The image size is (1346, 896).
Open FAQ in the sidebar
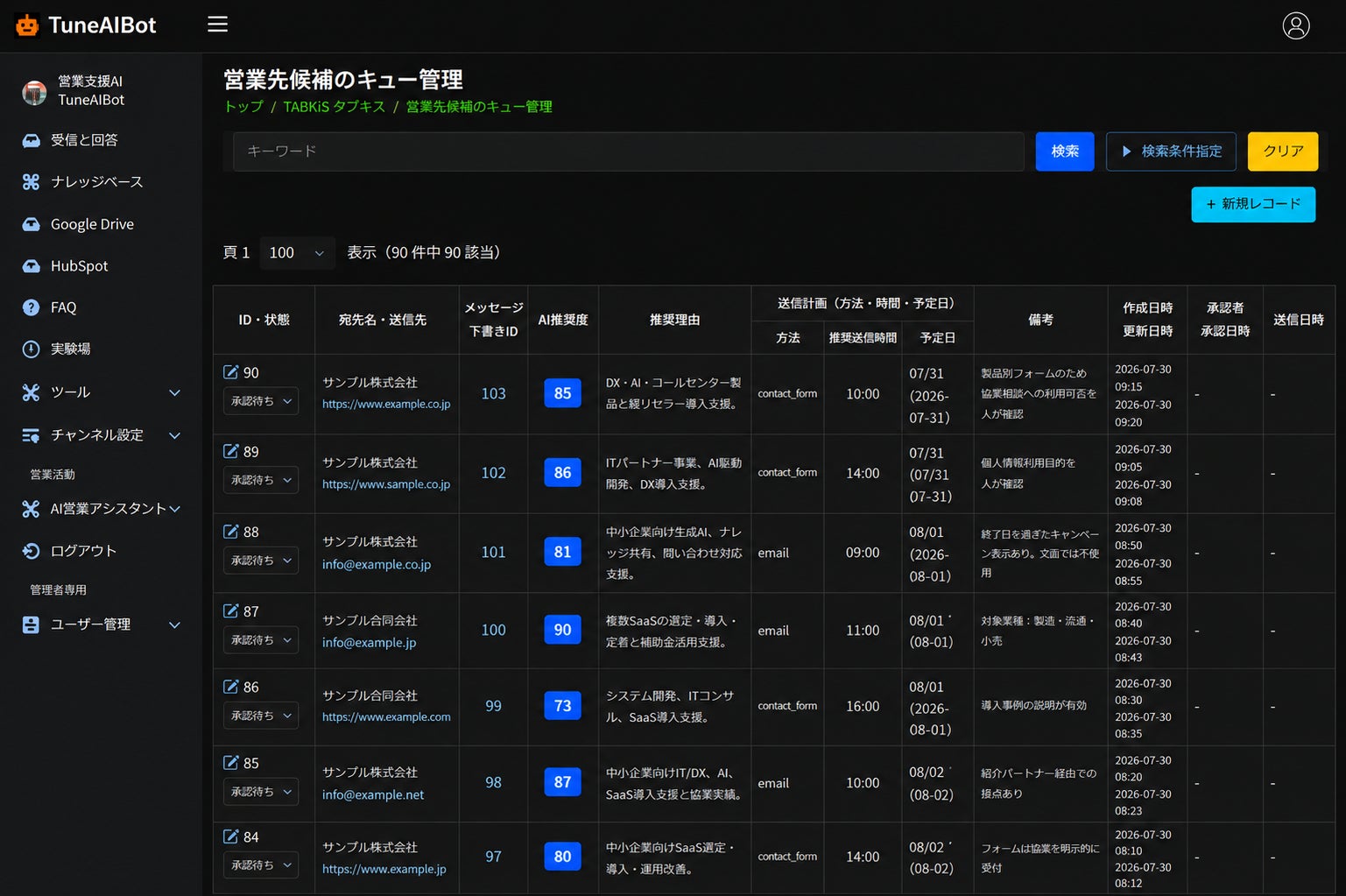(x=63, y=307)
